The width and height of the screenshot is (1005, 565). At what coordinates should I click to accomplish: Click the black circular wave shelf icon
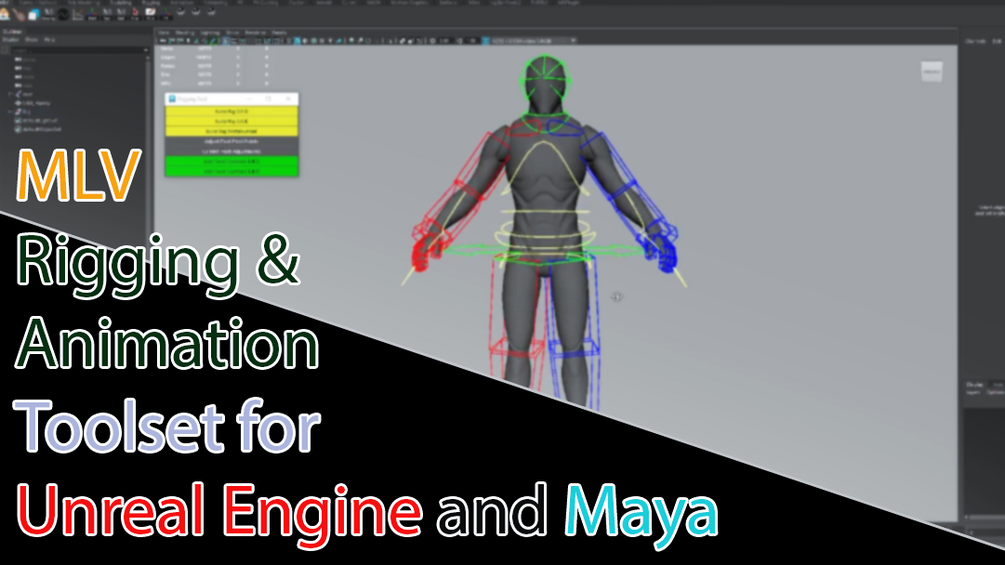(63, 14)
